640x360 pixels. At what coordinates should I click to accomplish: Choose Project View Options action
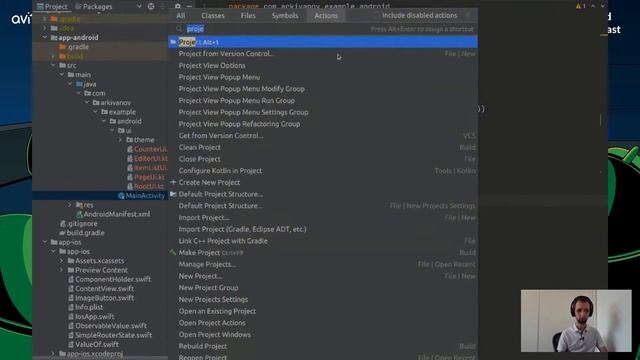click(x=323, y=65)
